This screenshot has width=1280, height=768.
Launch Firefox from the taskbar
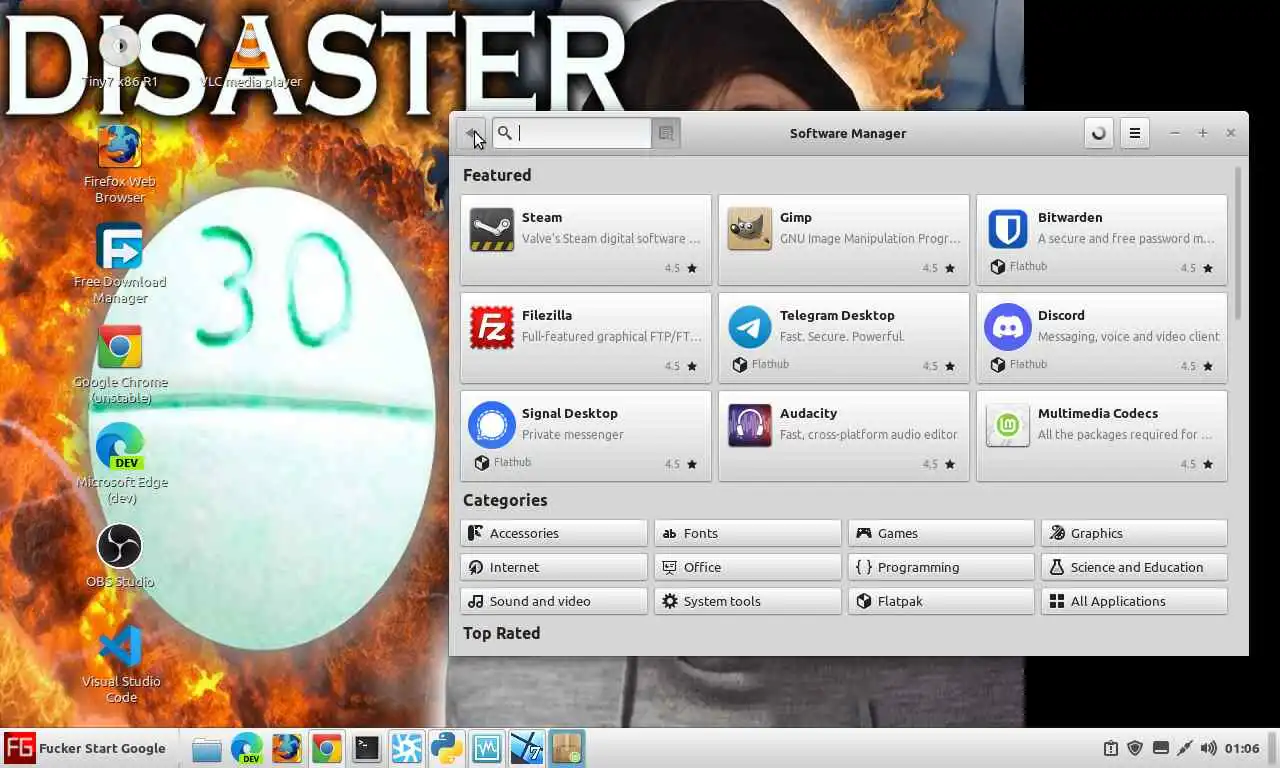287,748
